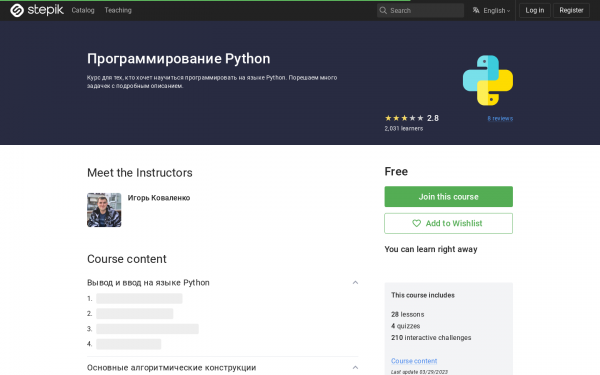600x375 pixels.
Task: Click the heart icon in Wishlist button
Action: [x=416, y=223]
